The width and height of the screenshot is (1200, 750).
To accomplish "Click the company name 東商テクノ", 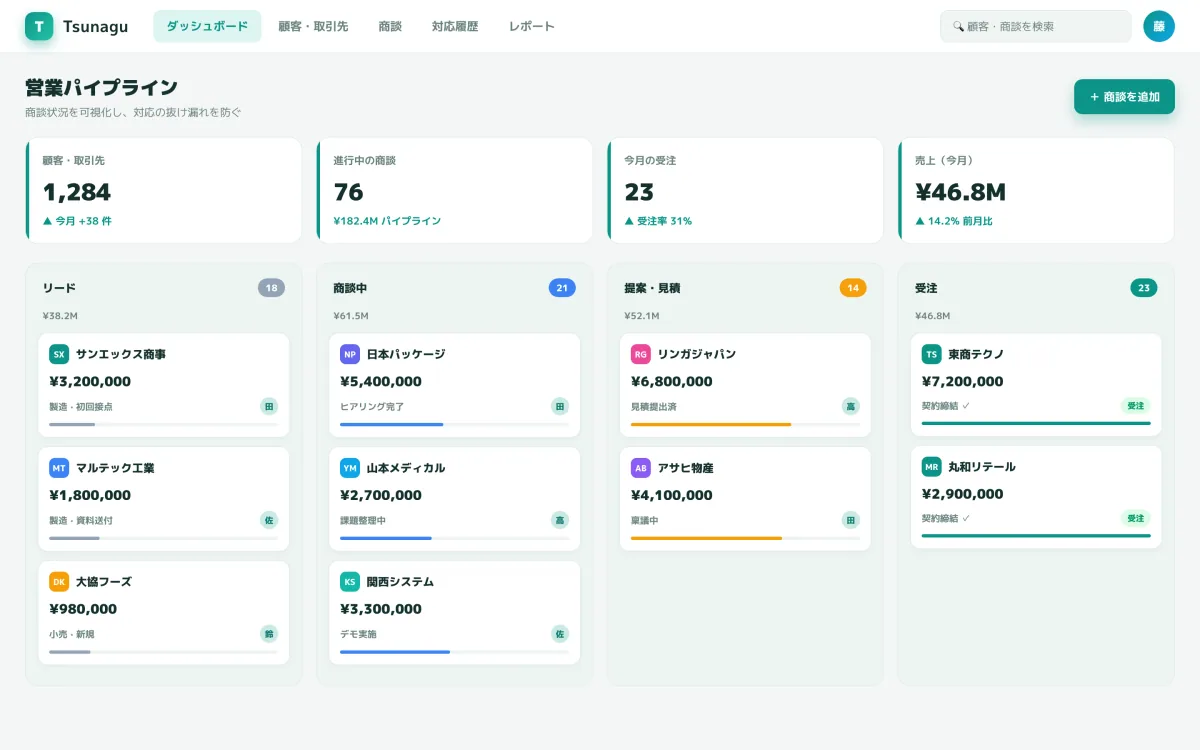I will (977, 354).
